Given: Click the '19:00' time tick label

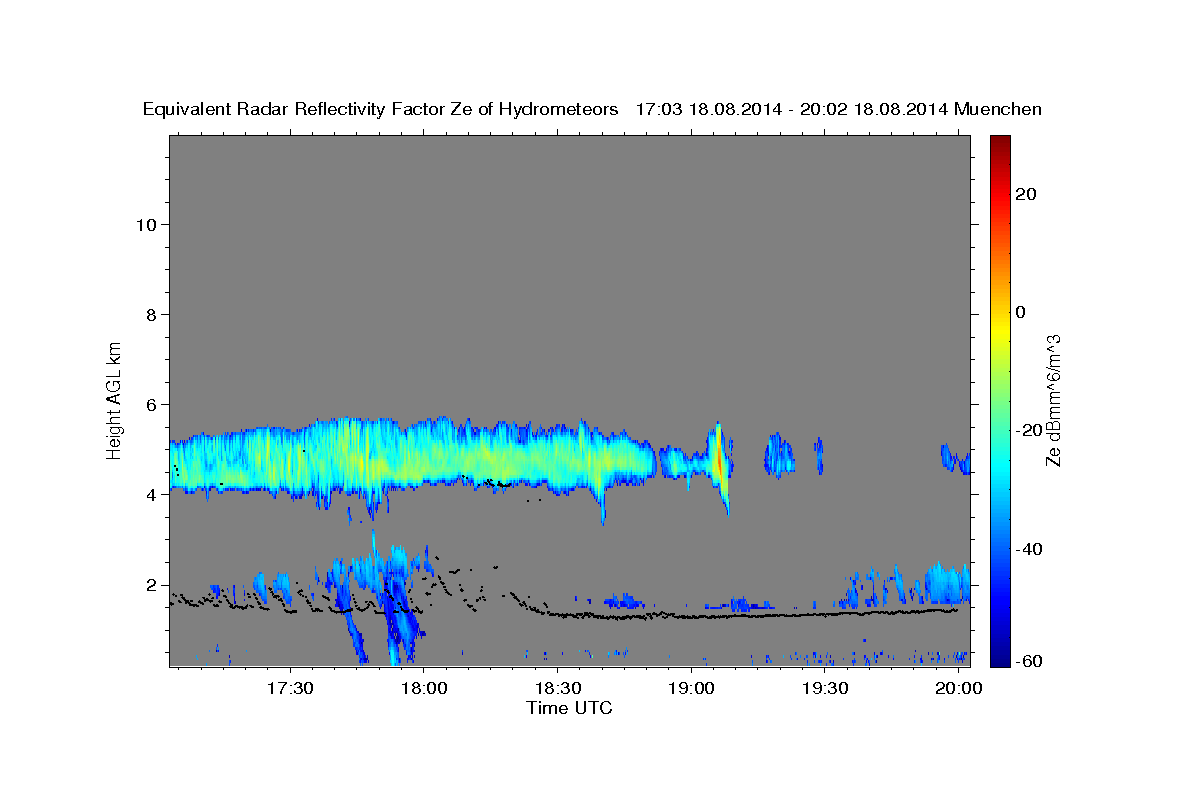Looking at the screenshot, I should click(x=691, y=689).
